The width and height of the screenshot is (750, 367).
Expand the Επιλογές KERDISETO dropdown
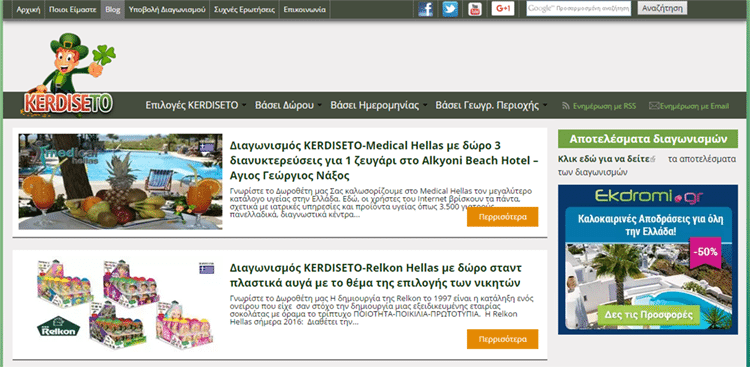click(196, 105)
